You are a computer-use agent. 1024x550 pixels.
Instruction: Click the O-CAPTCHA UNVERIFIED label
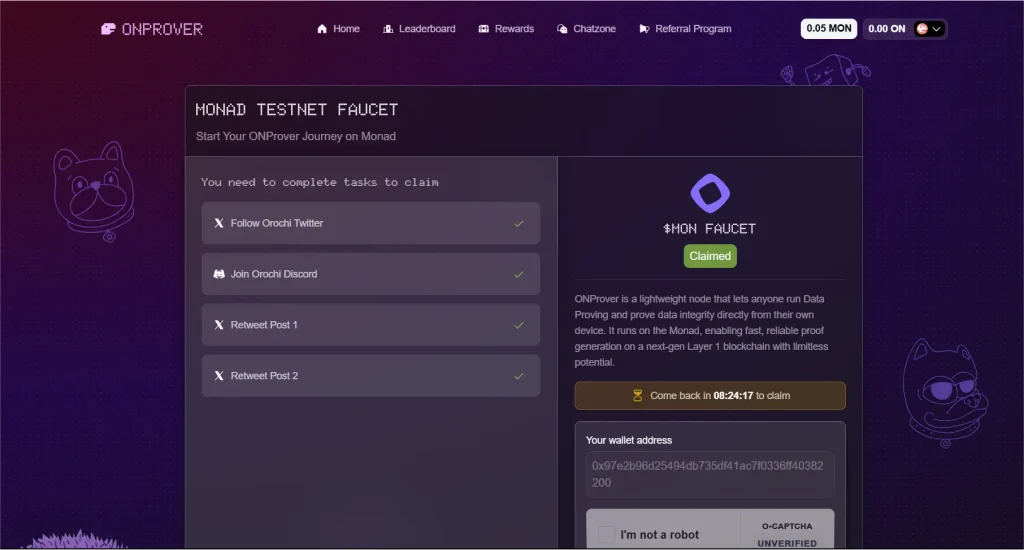(787, 534)
